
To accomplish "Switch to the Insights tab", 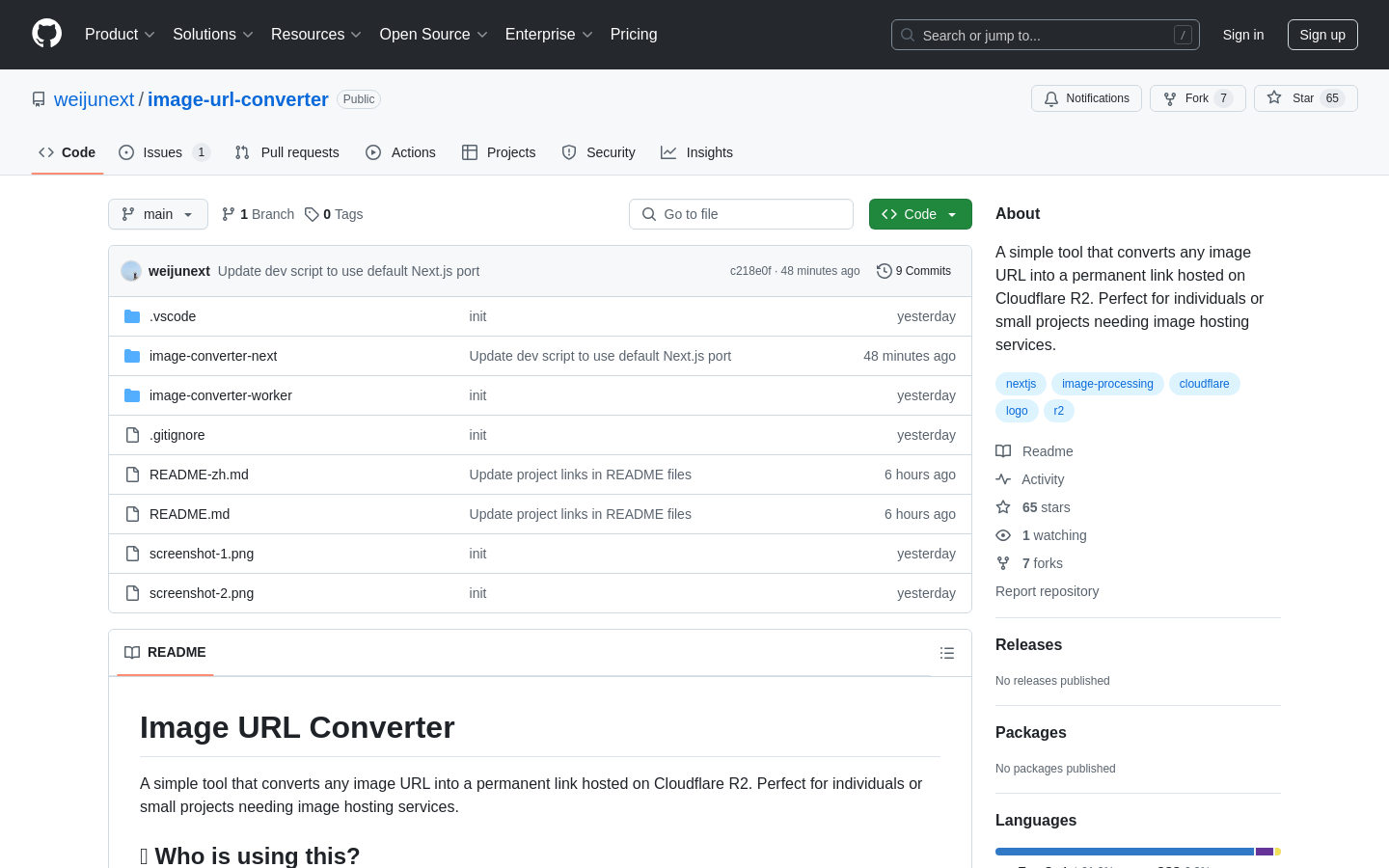I will (696, 152).
